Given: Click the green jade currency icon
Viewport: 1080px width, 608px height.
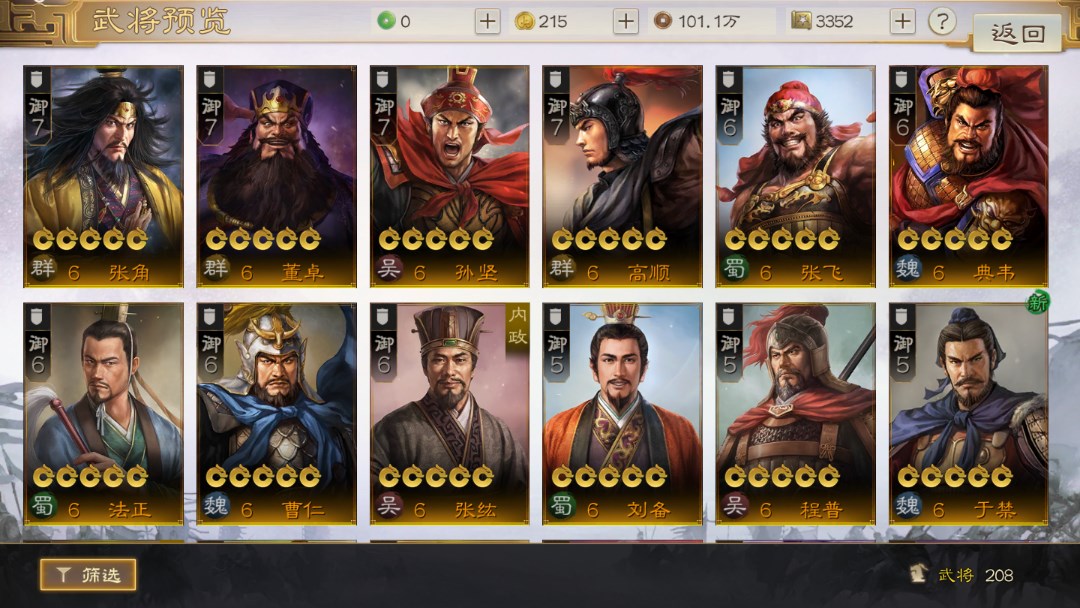Looking at the screenshot, I should tap(386, 21).
